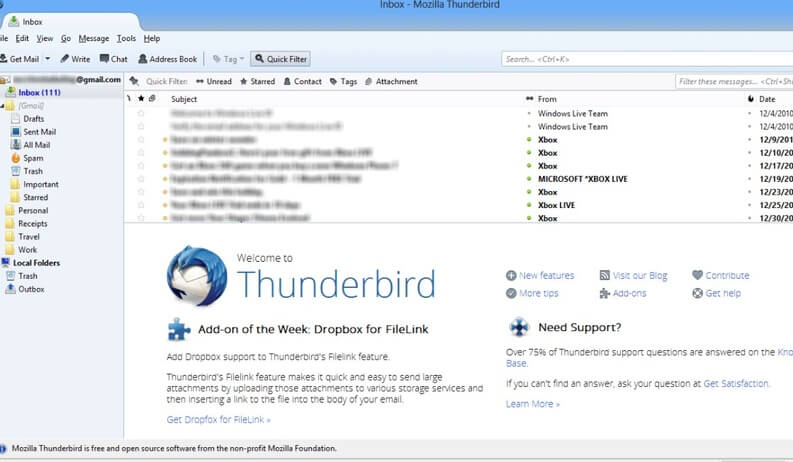Open Trash under Local Folders
This screenshot has height=462, width=793.
point(28,276)
